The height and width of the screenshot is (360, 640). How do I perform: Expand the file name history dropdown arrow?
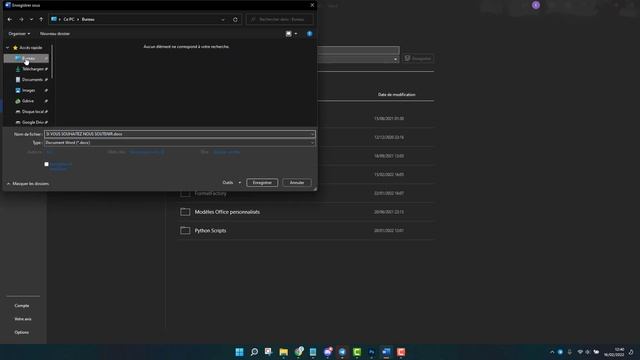coord(313,134)
